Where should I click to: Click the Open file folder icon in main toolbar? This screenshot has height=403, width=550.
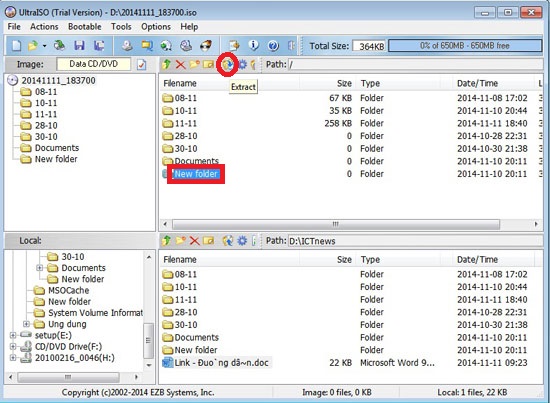pos(33,46)
